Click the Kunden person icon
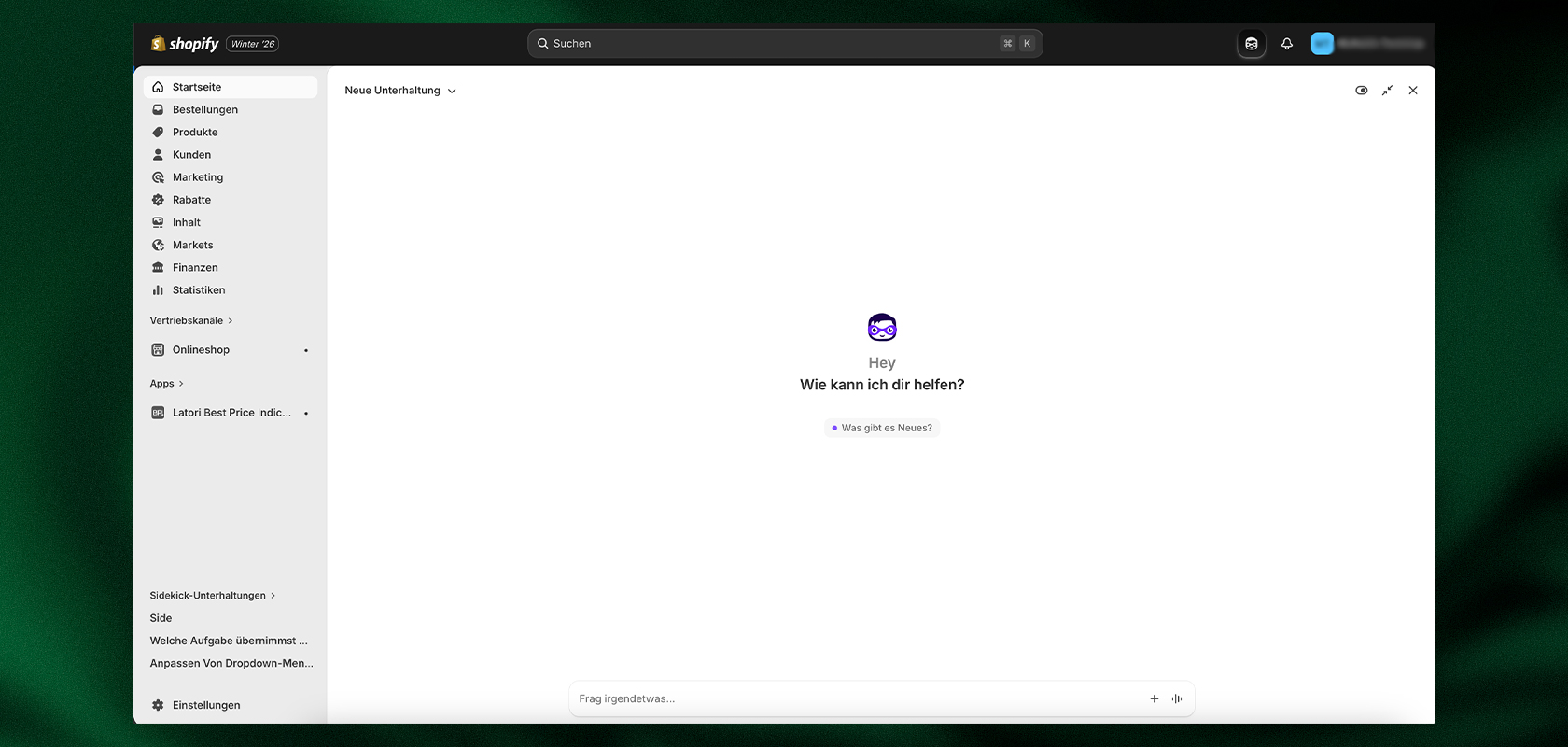 158,154
